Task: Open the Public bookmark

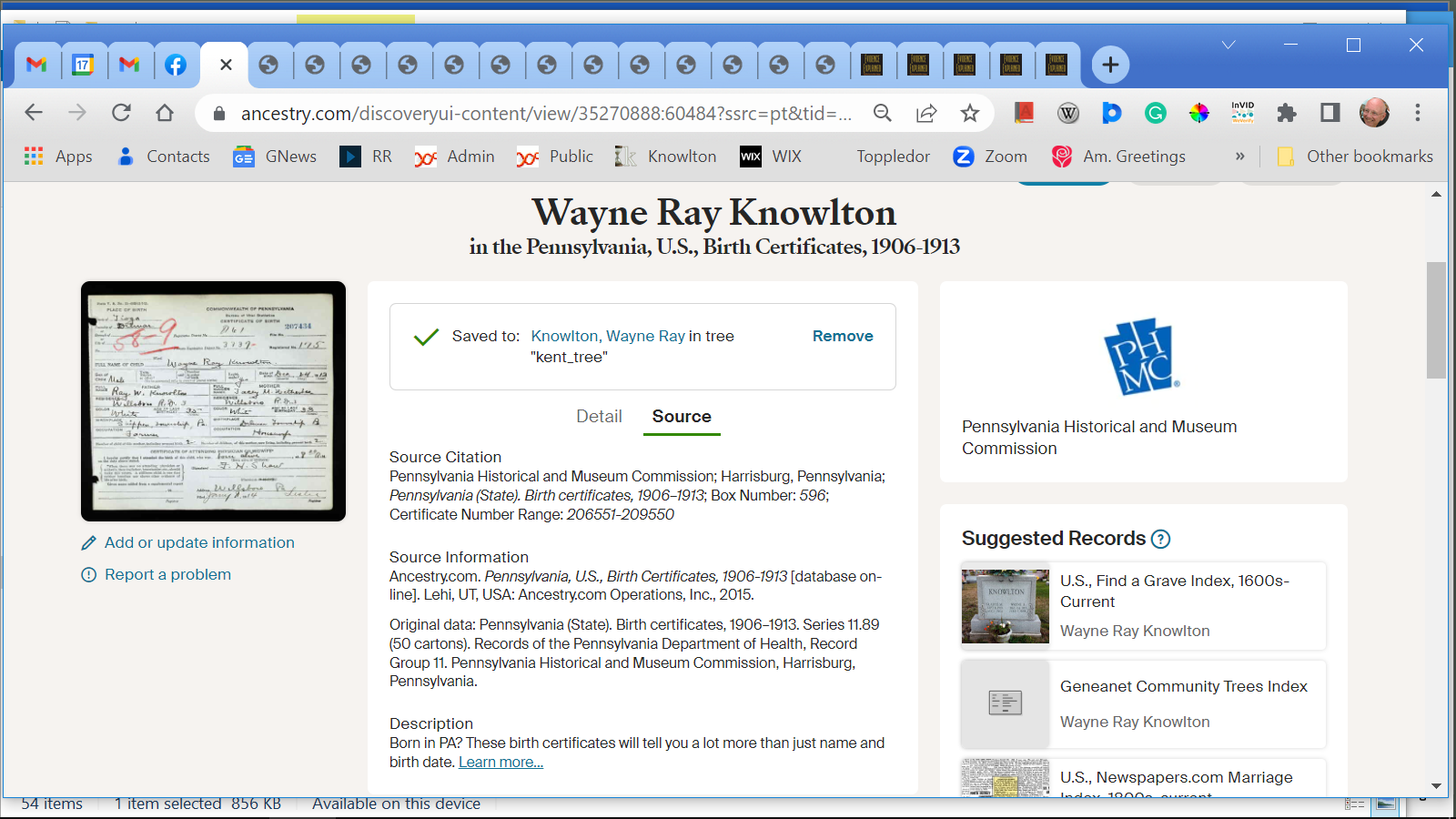Action: click(x=555, y=157)
